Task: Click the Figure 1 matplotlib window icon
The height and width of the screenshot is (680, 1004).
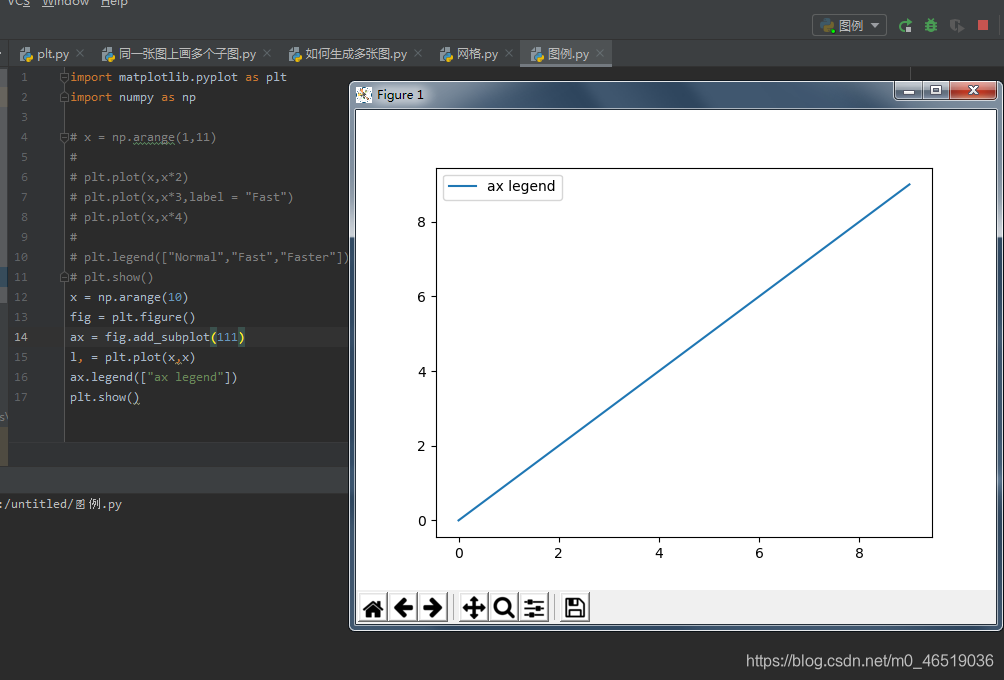Action: pyautogui.click(x=364, y=95)
